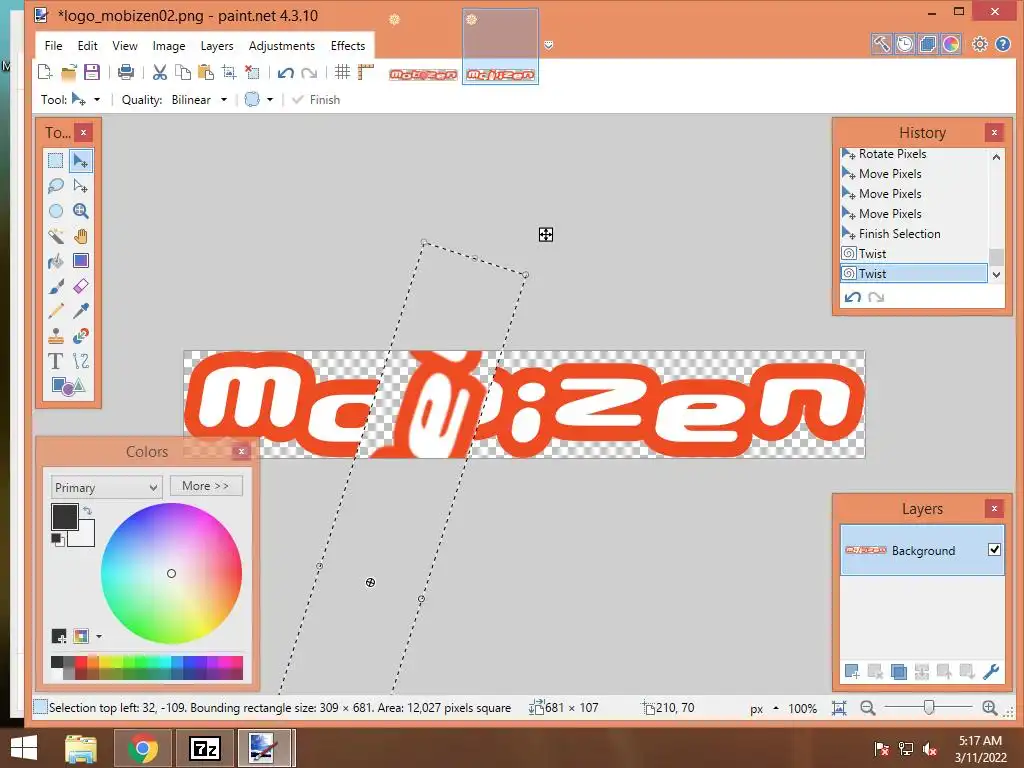The height and width of the screenshot is (768, 1024).
Task: Toggle the rulers display
Action: (x=366, y=72)
